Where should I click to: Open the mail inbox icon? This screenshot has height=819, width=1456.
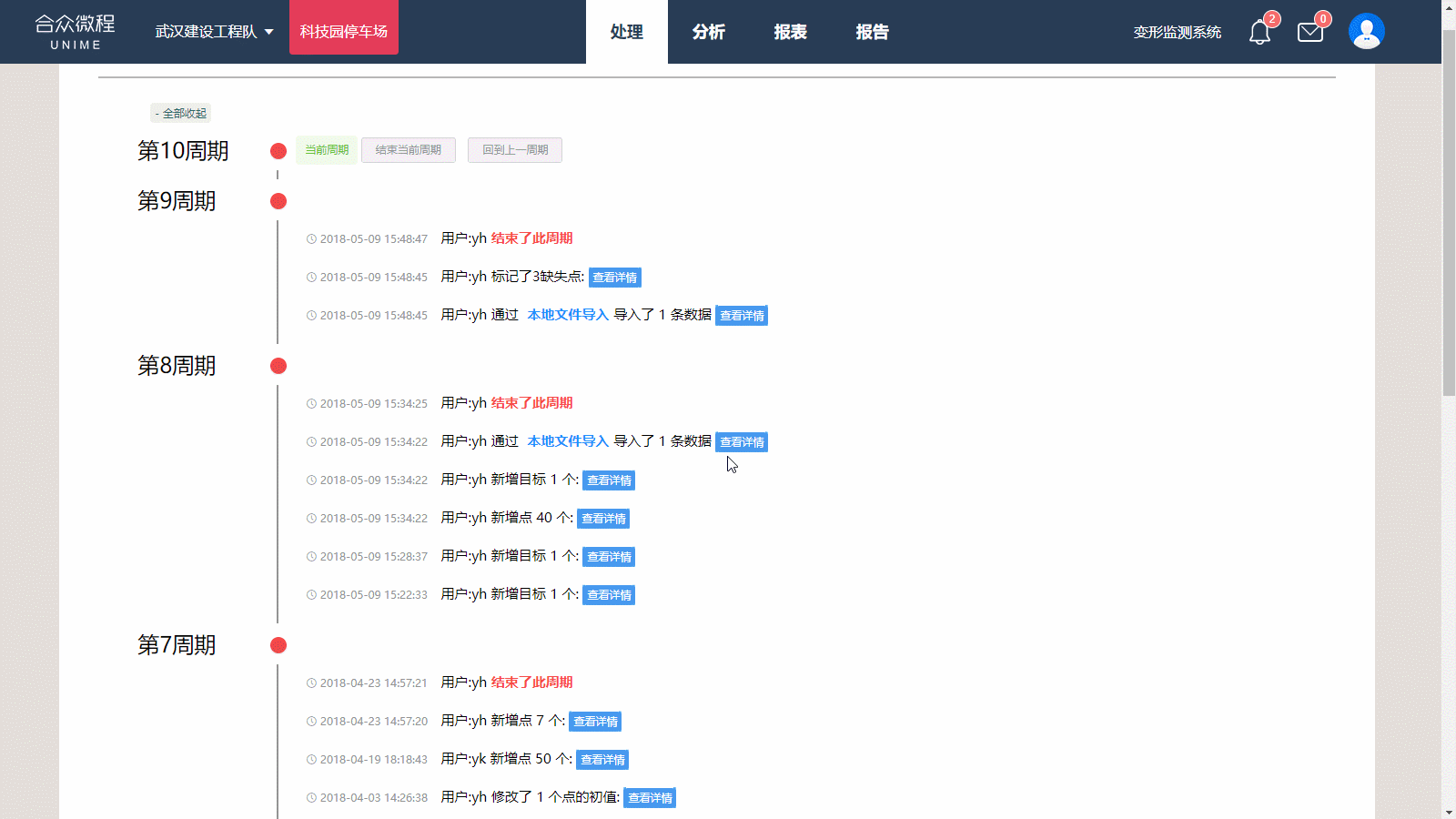point(1310,33)
